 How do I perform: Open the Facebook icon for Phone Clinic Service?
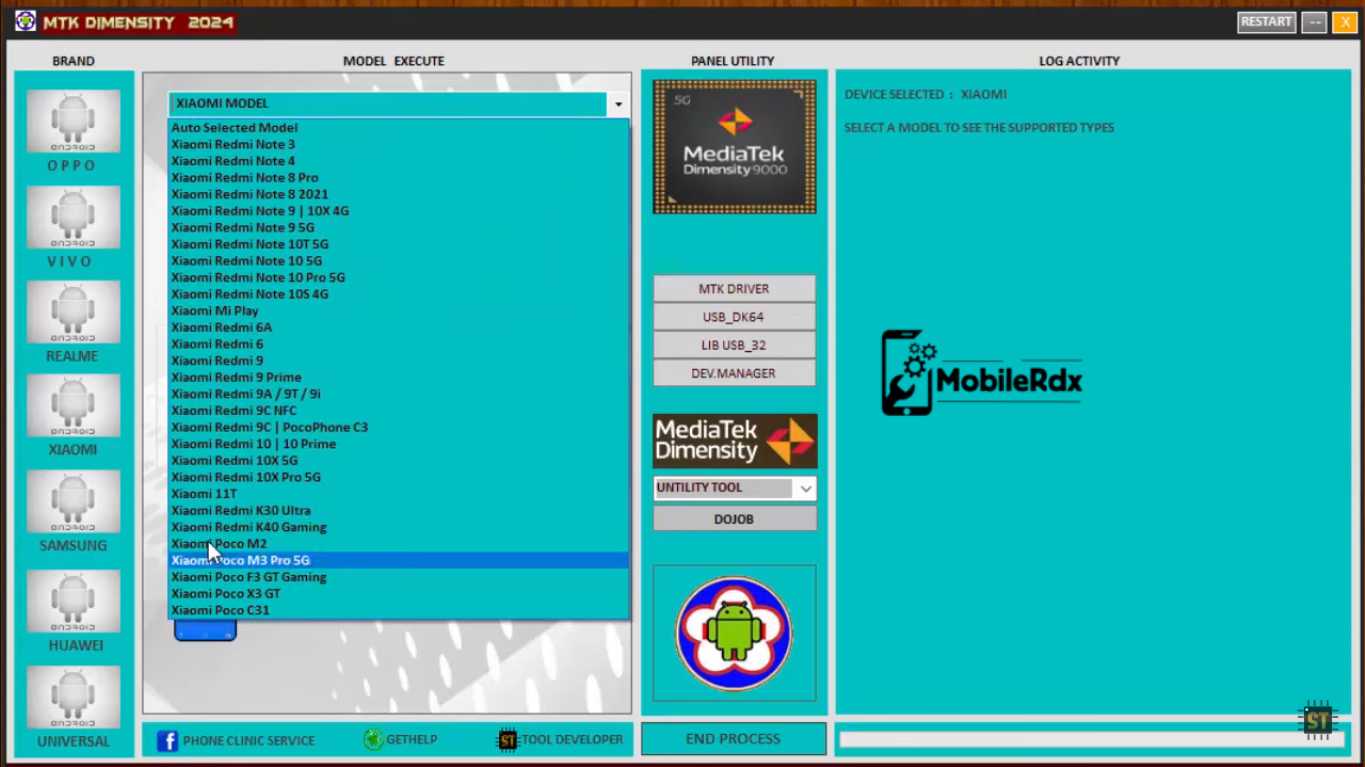[x=167, y=741]
